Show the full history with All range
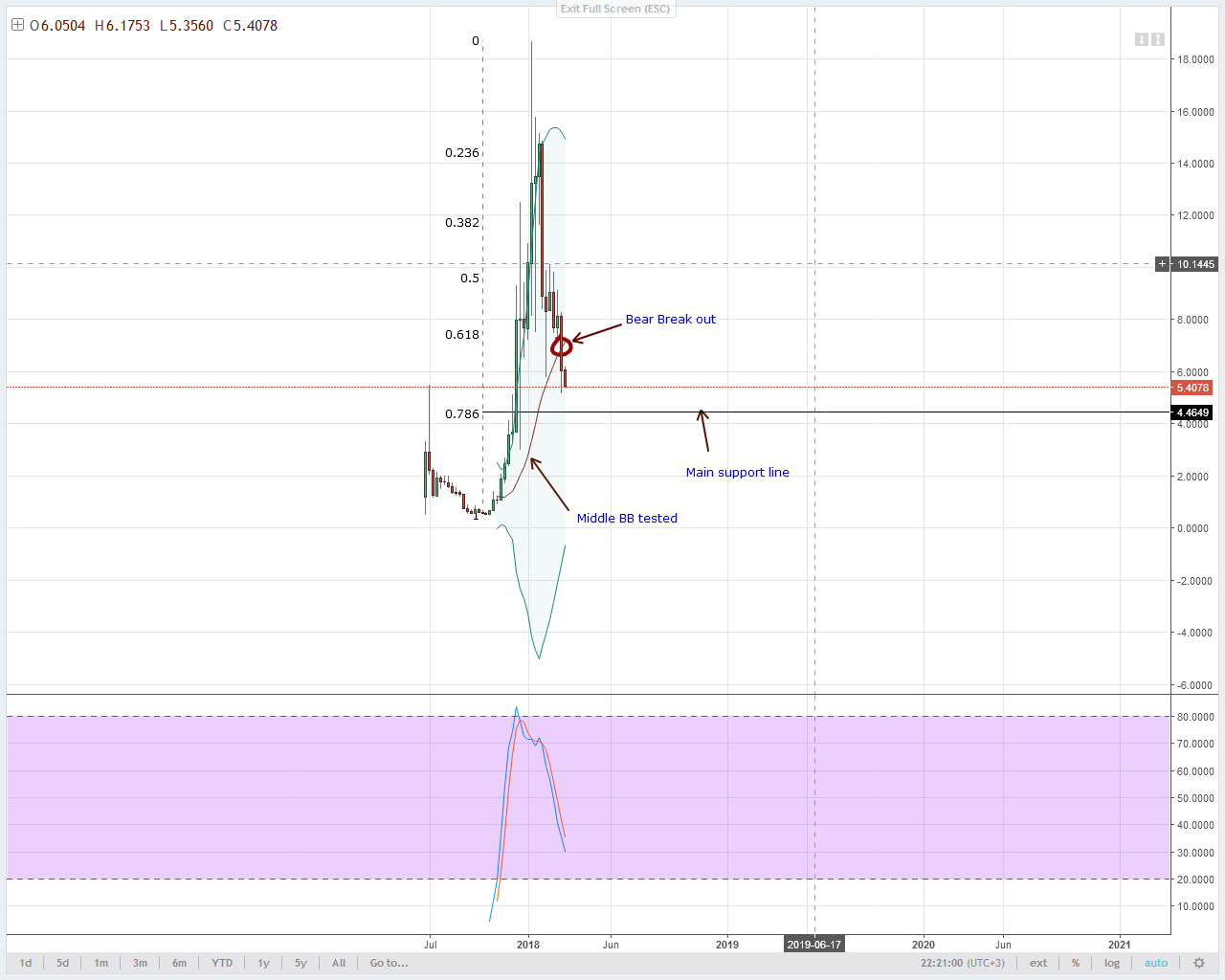 [x=339, y=963]
